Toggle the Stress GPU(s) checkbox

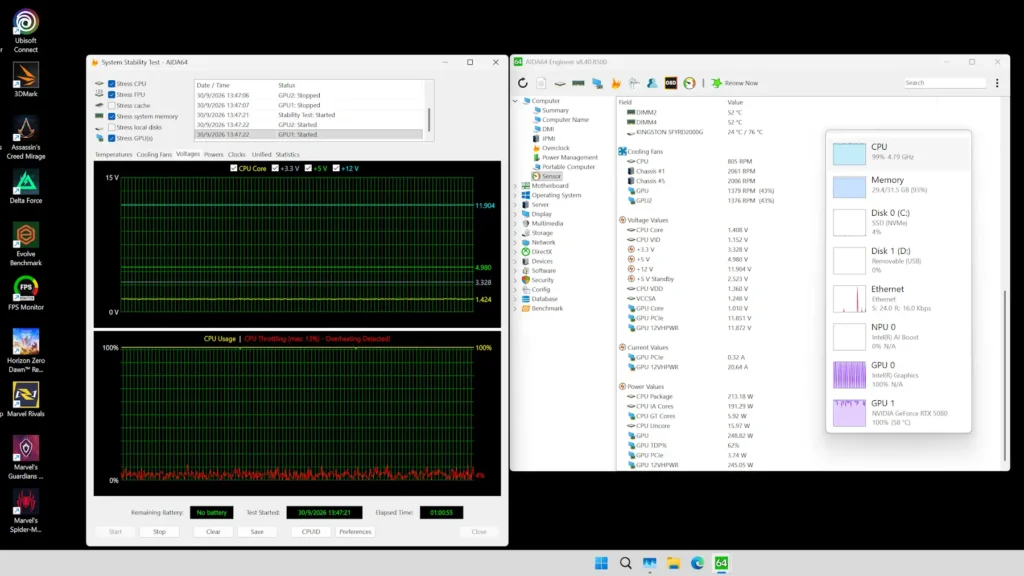coord(112,138)
